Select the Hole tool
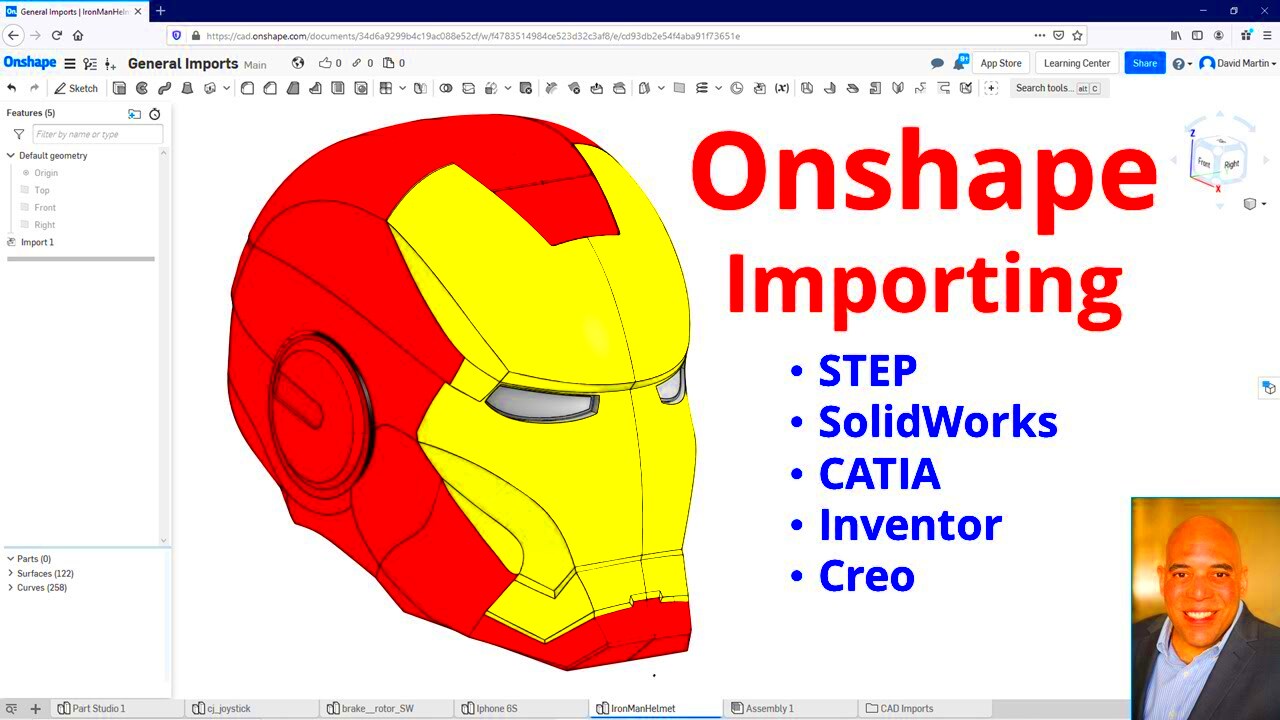The width and height of the screenshot is (1280, 720). click(360, 88)
